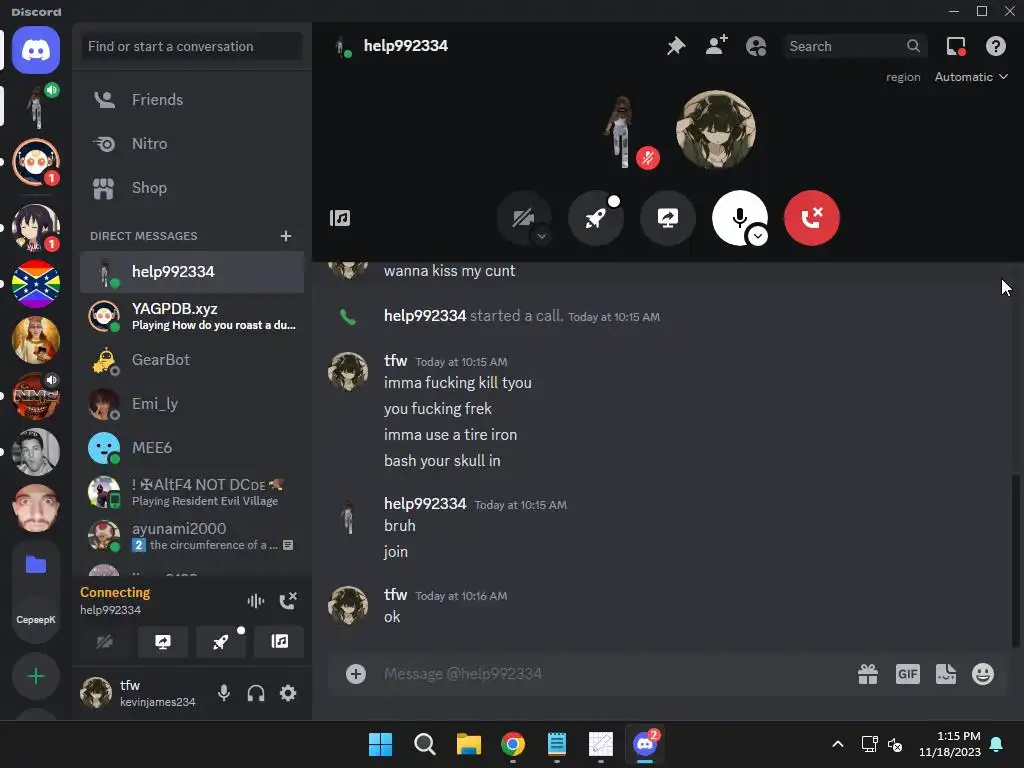Screen dimensions: 1024x768
Task: Open the inbox icon in header
Action: click(x=956, y=46)
